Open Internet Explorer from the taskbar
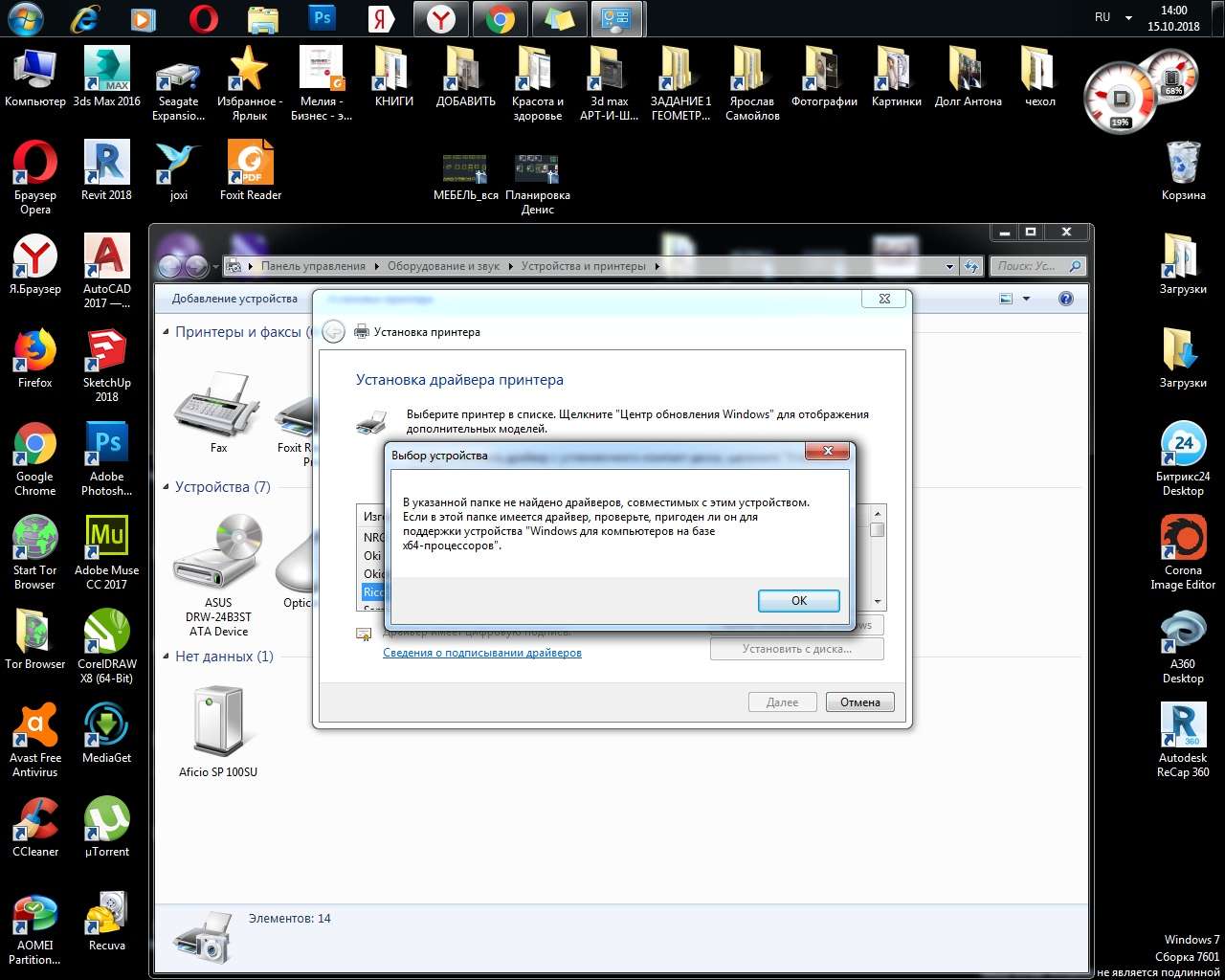1225x980 pixels. point(84,18)
